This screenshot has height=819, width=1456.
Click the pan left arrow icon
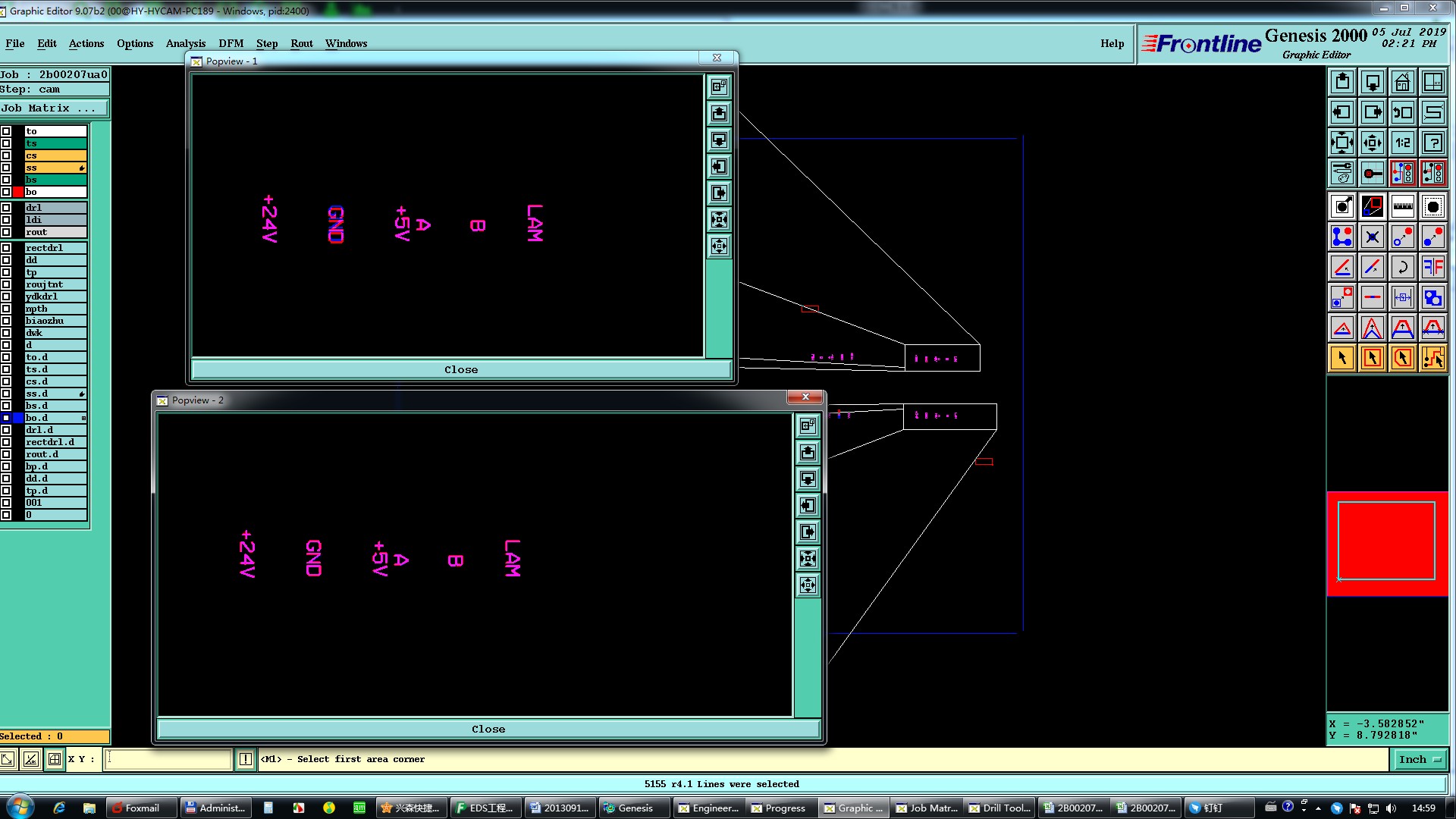(1341, 112)
